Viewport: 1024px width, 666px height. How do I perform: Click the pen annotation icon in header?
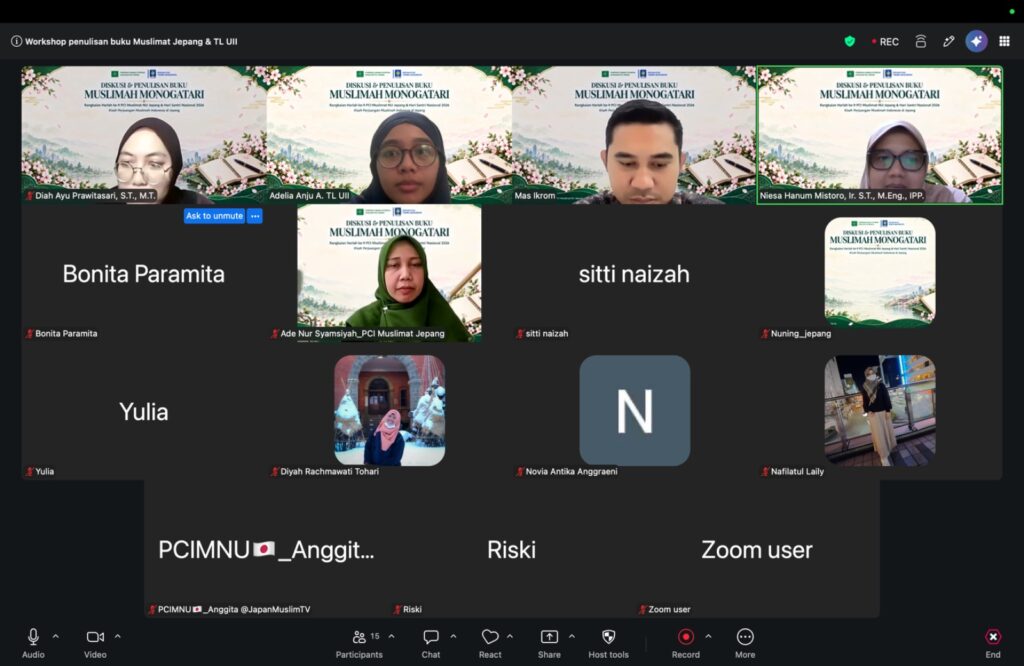coord(949,41)
